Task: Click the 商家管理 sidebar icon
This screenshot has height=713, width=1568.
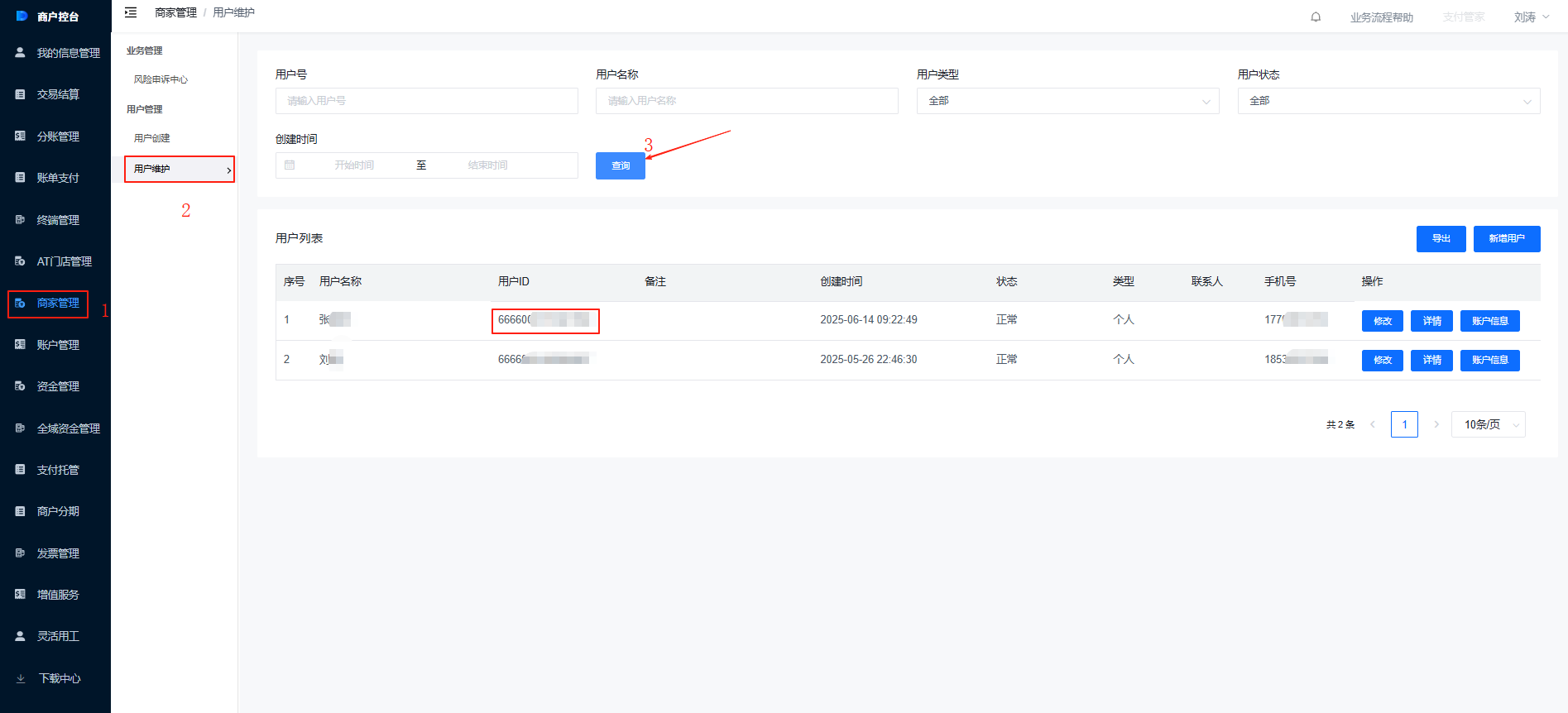Action: pos(21,303)
